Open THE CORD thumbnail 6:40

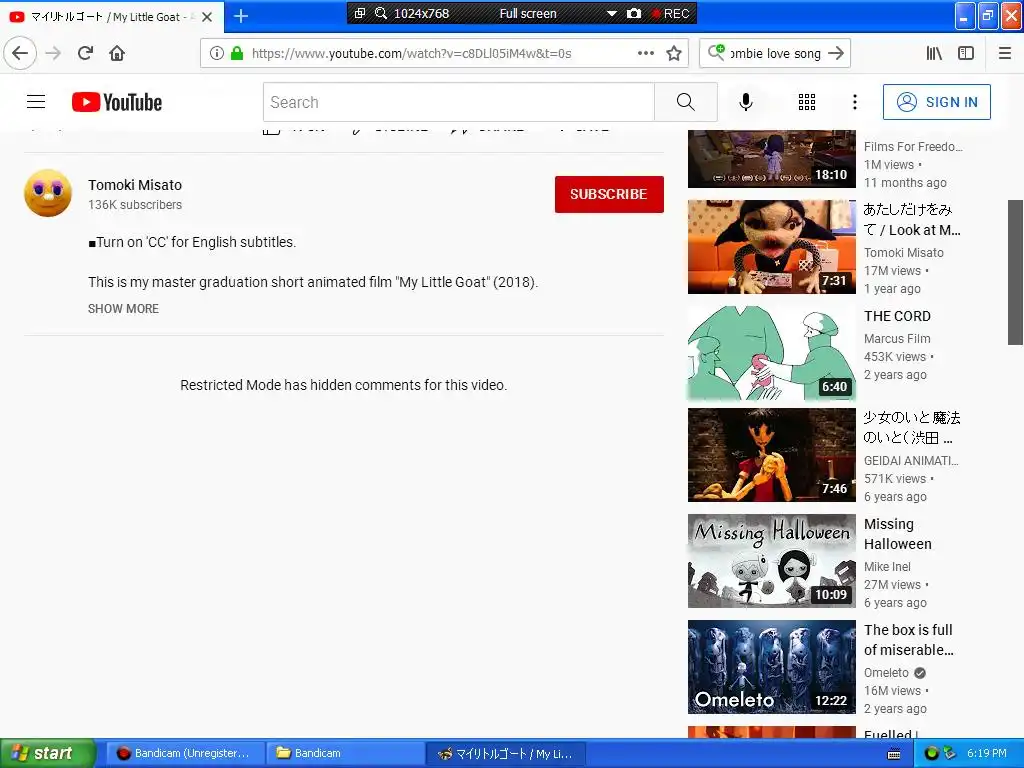point(771,353)
